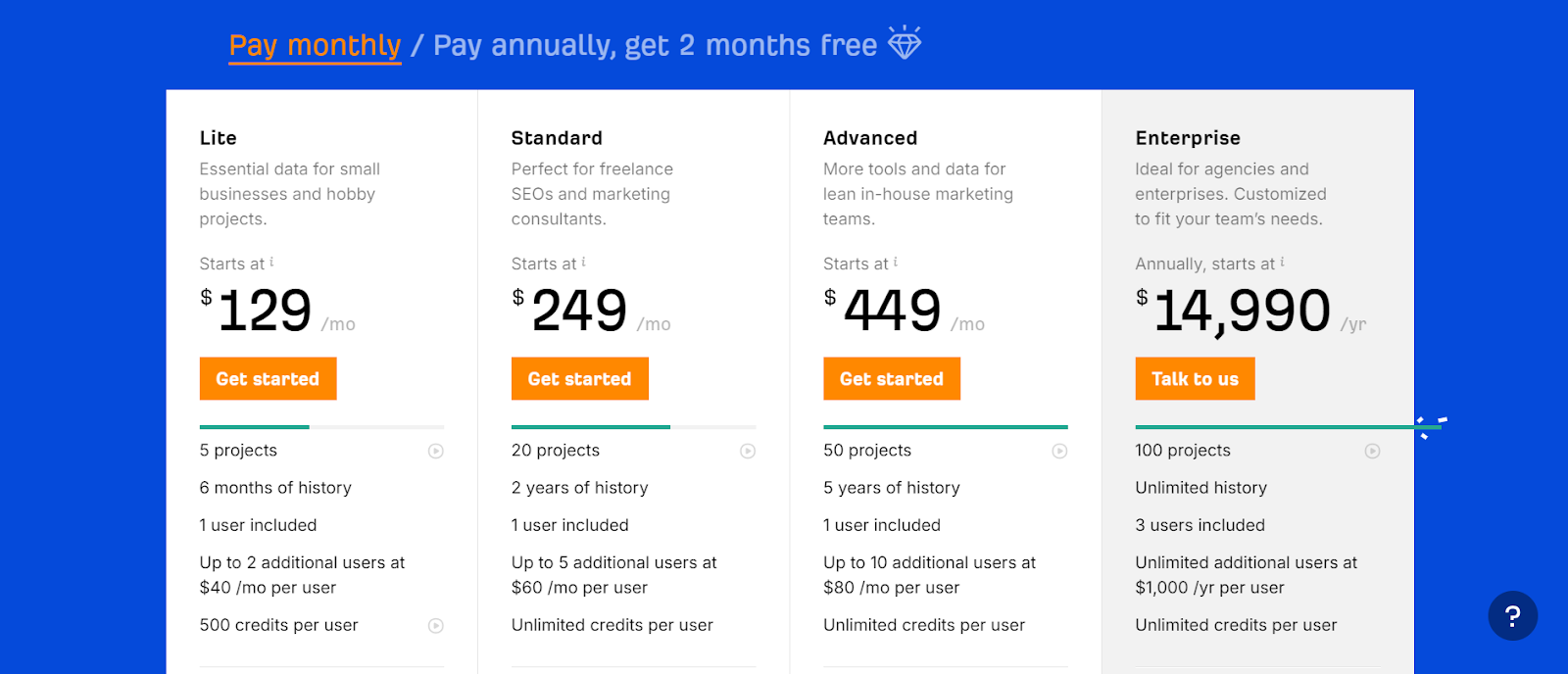
Task: Open the info tooltip on Advanced's Starts at
Action: (896, 258)
